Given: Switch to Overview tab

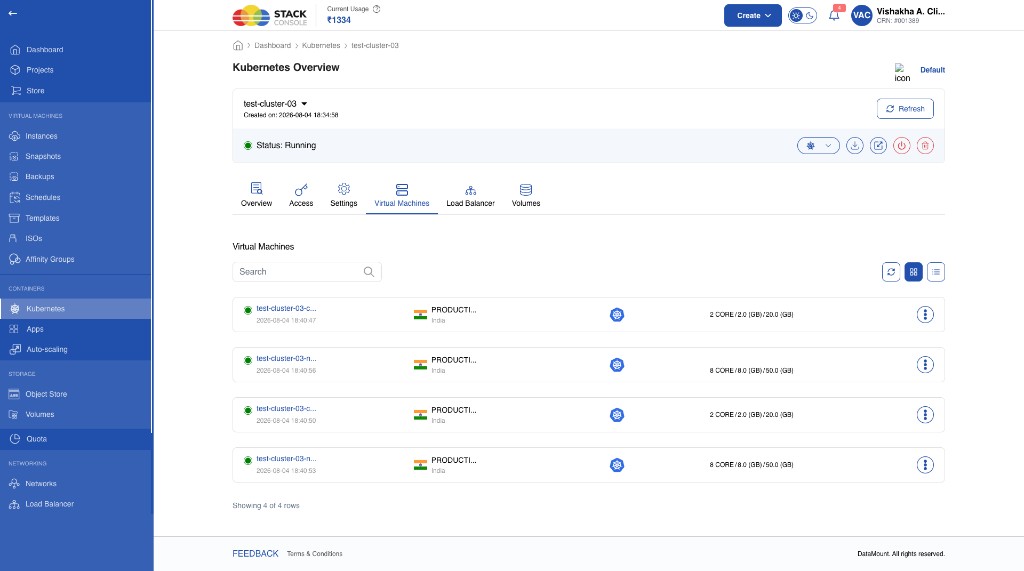Looking at the screenshot, I should [256, 195].
